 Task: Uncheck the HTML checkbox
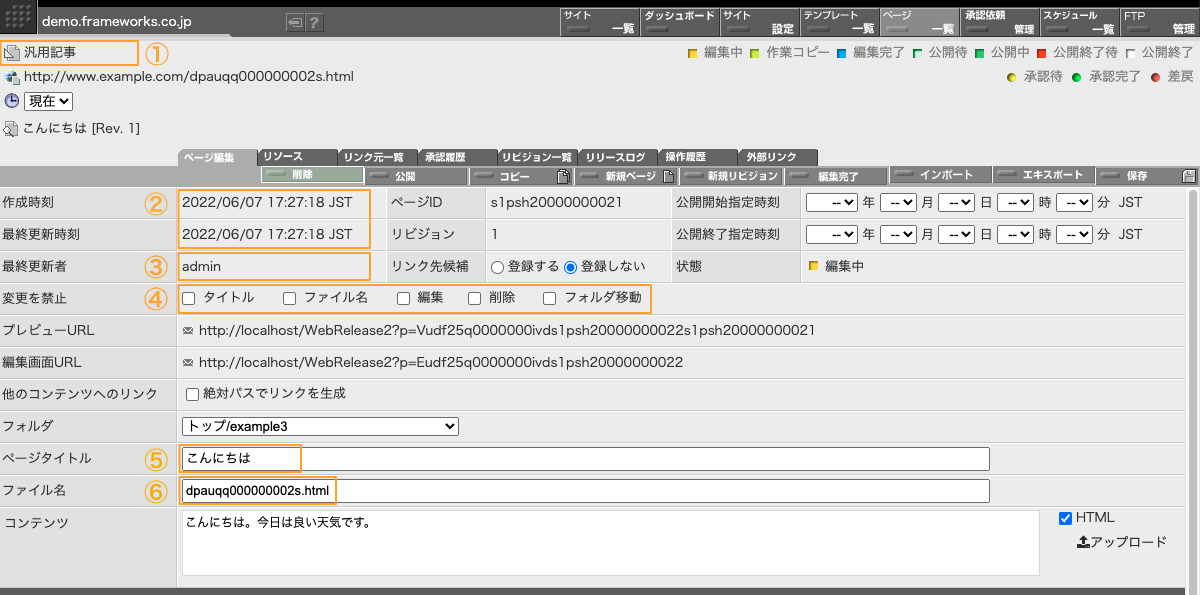pyautogui.click(x=1065, y=518)
